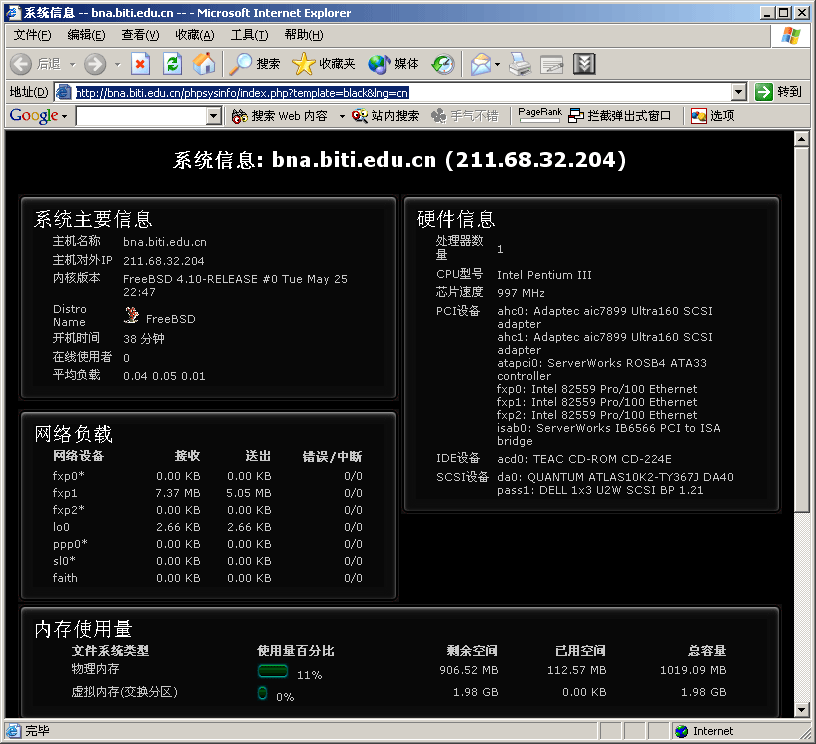Click site search icon on Google toolbar
816x744 pixels.
tap(360, 116)
